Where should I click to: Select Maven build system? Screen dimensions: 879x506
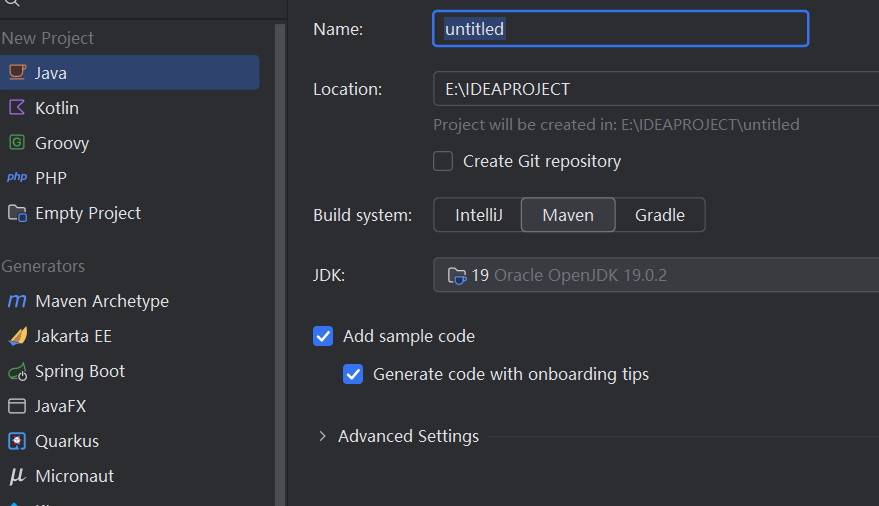point(568,215)
